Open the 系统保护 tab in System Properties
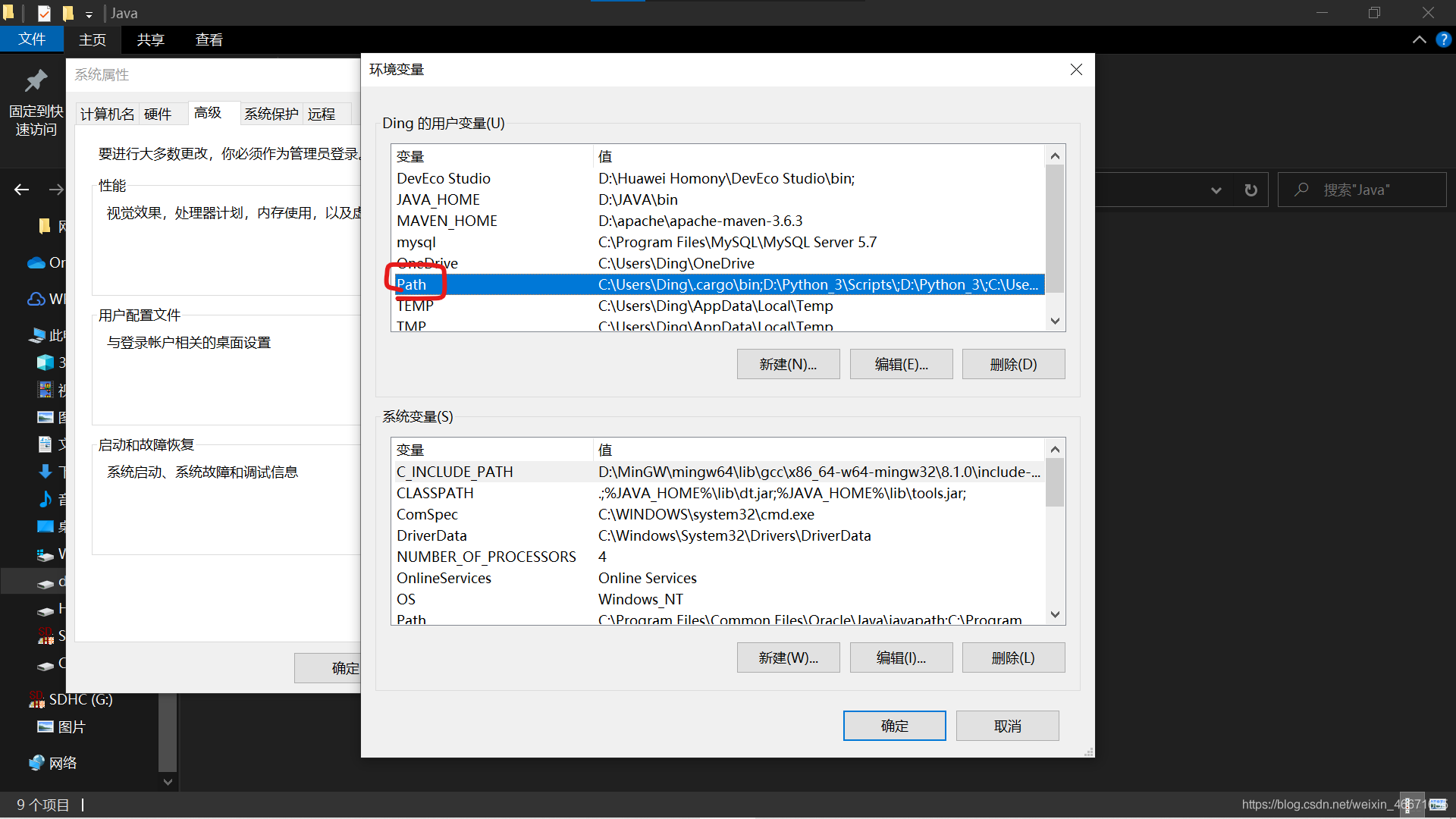Viewport: 1456px width, 819px height. click(271, 114)
